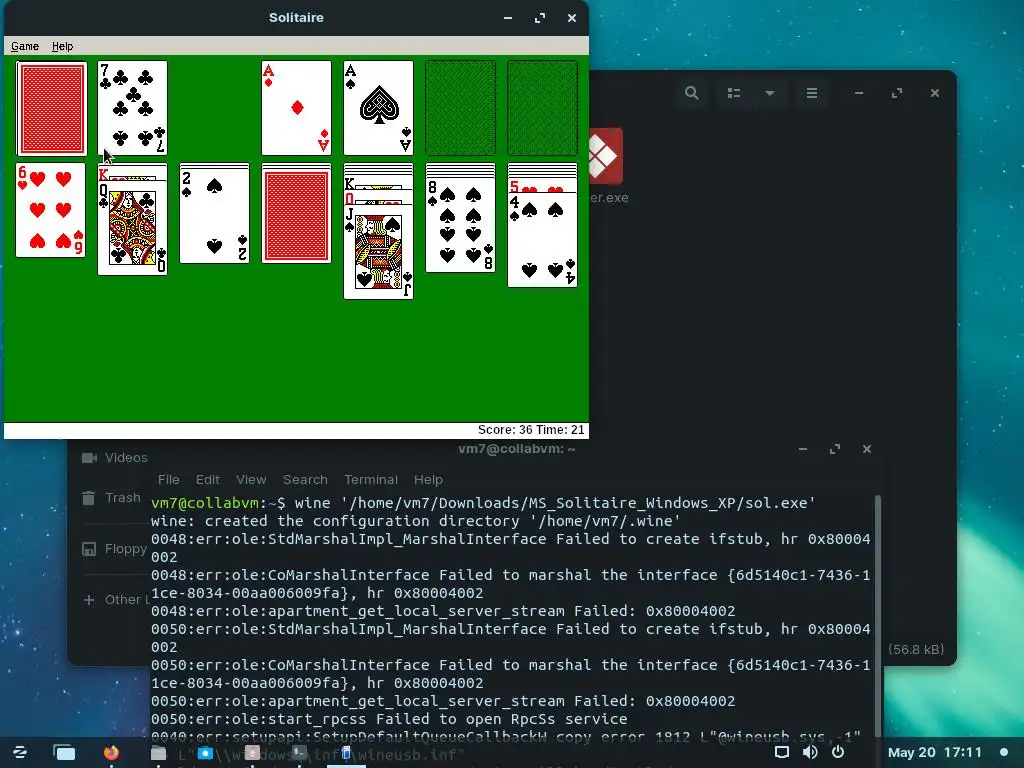Open the Videos sidebar entry
The width and height of the screenshot is (1024, 768).
click(x=114, y=458)
